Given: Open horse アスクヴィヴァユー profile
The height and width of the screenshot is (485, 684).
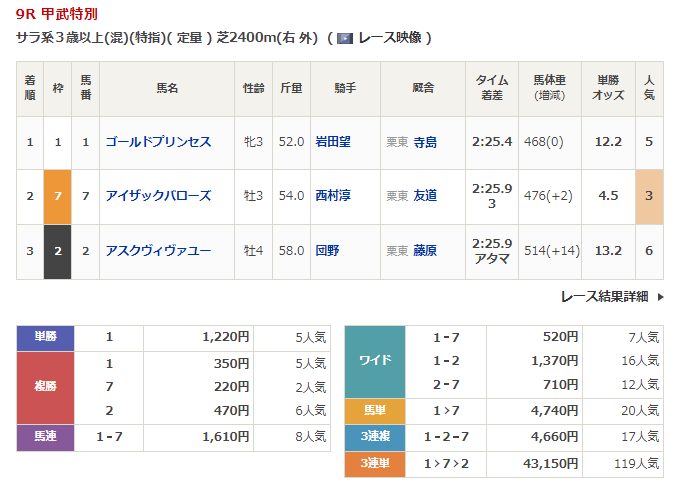Looking at the screenshot, I should pyautogui.click(x=158, y=250).
